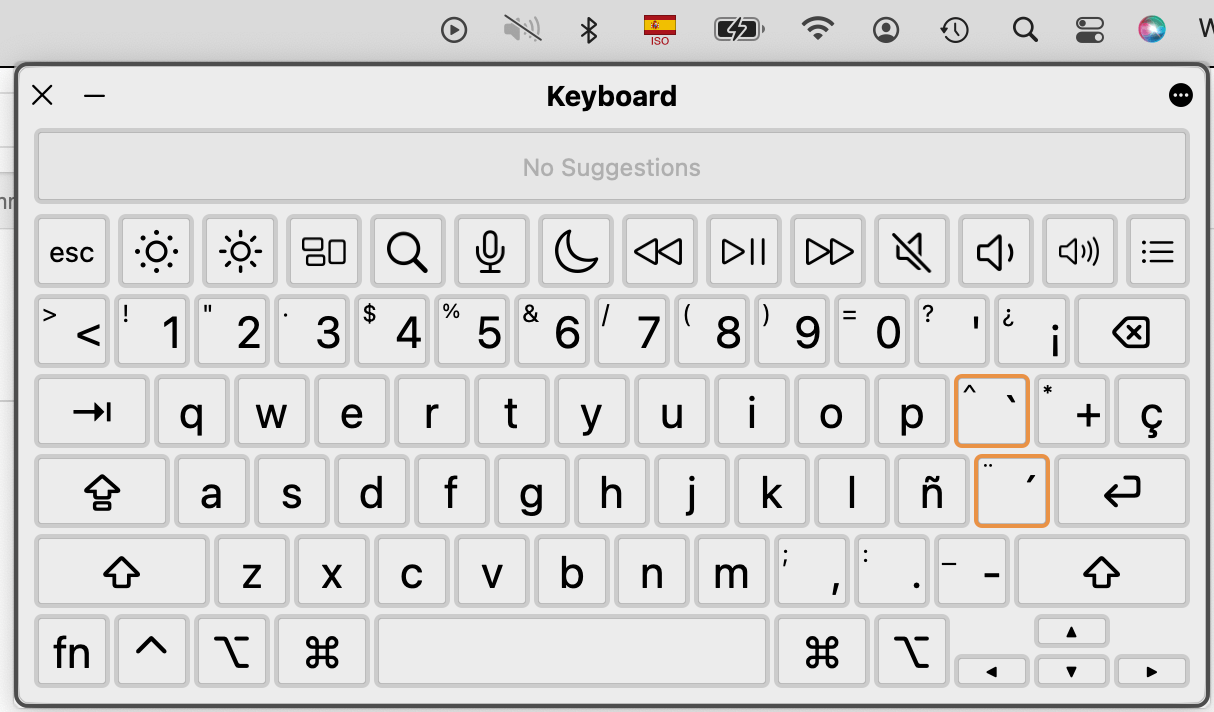Open Control Center from the menu bar
1214x712 pixels.
coord(1089,30)
